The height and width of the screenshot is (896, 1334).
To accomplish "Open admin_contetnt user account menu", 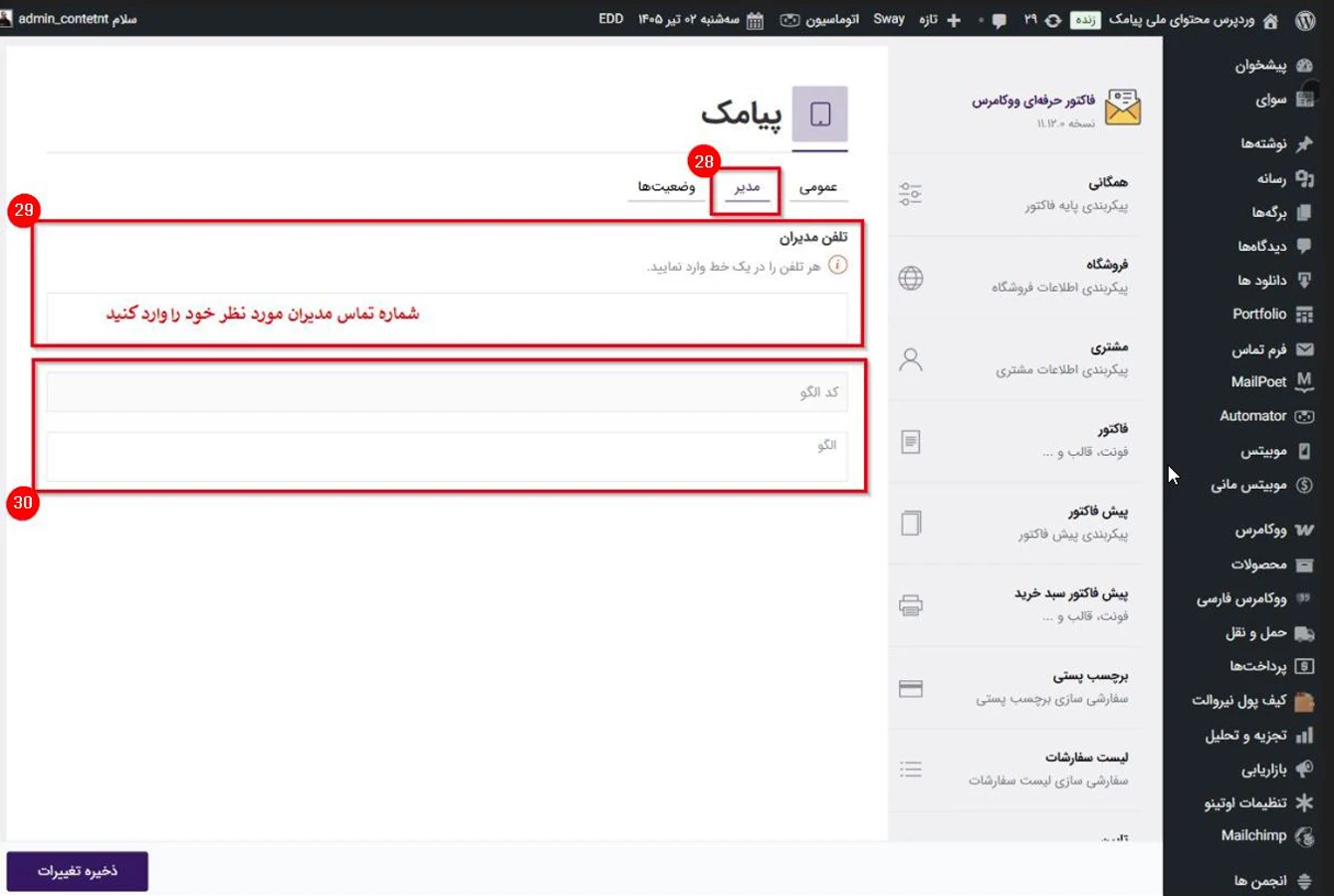I will [70, 19].
